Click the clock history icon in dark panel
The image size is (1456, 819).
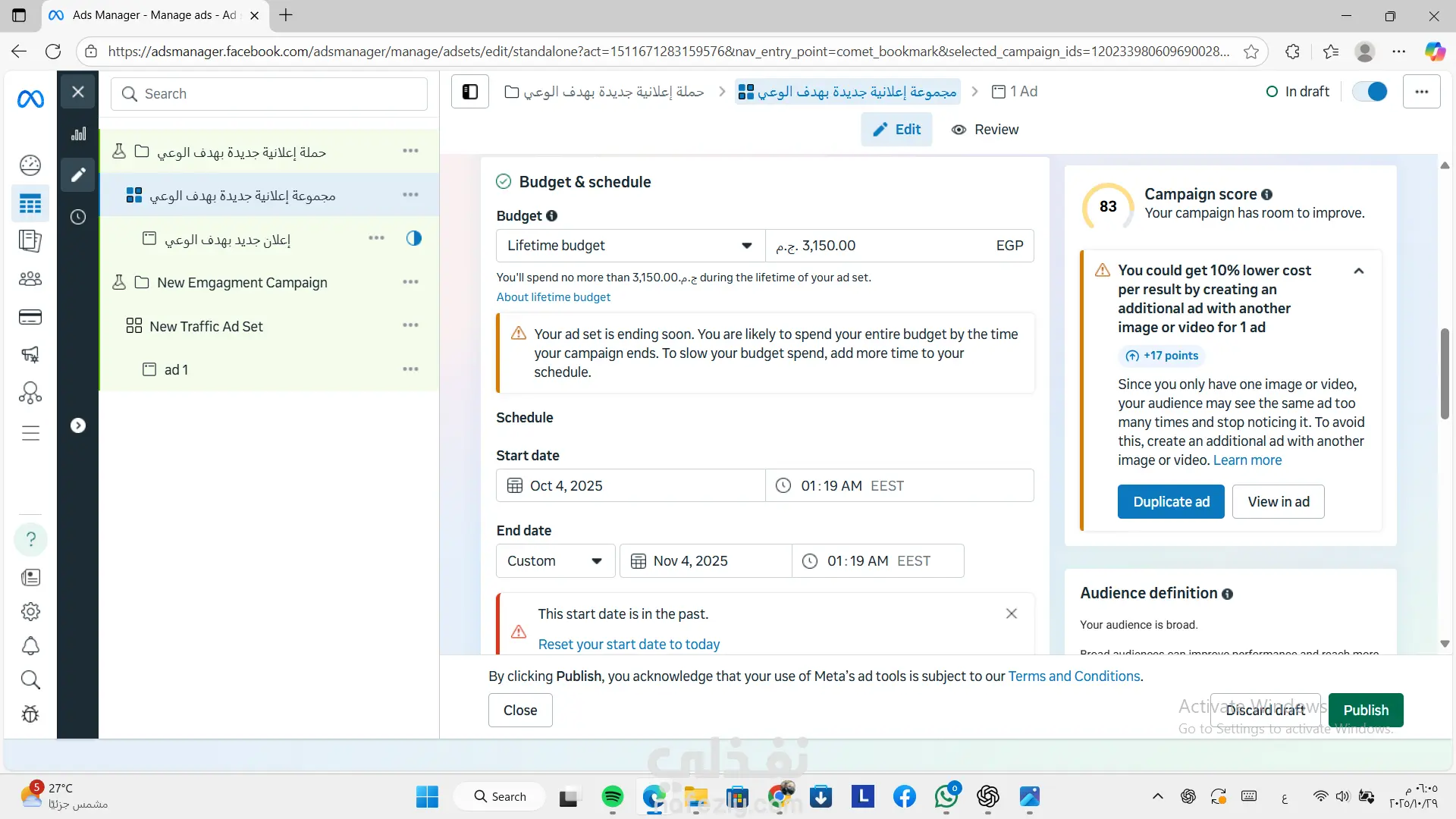coord(78,217)
